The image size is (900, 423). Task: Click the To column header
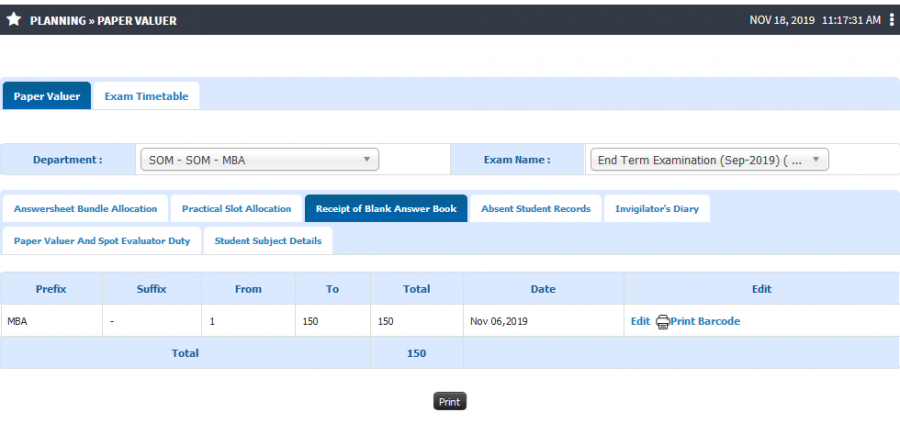pyautogui.click(x=333, y=289)
